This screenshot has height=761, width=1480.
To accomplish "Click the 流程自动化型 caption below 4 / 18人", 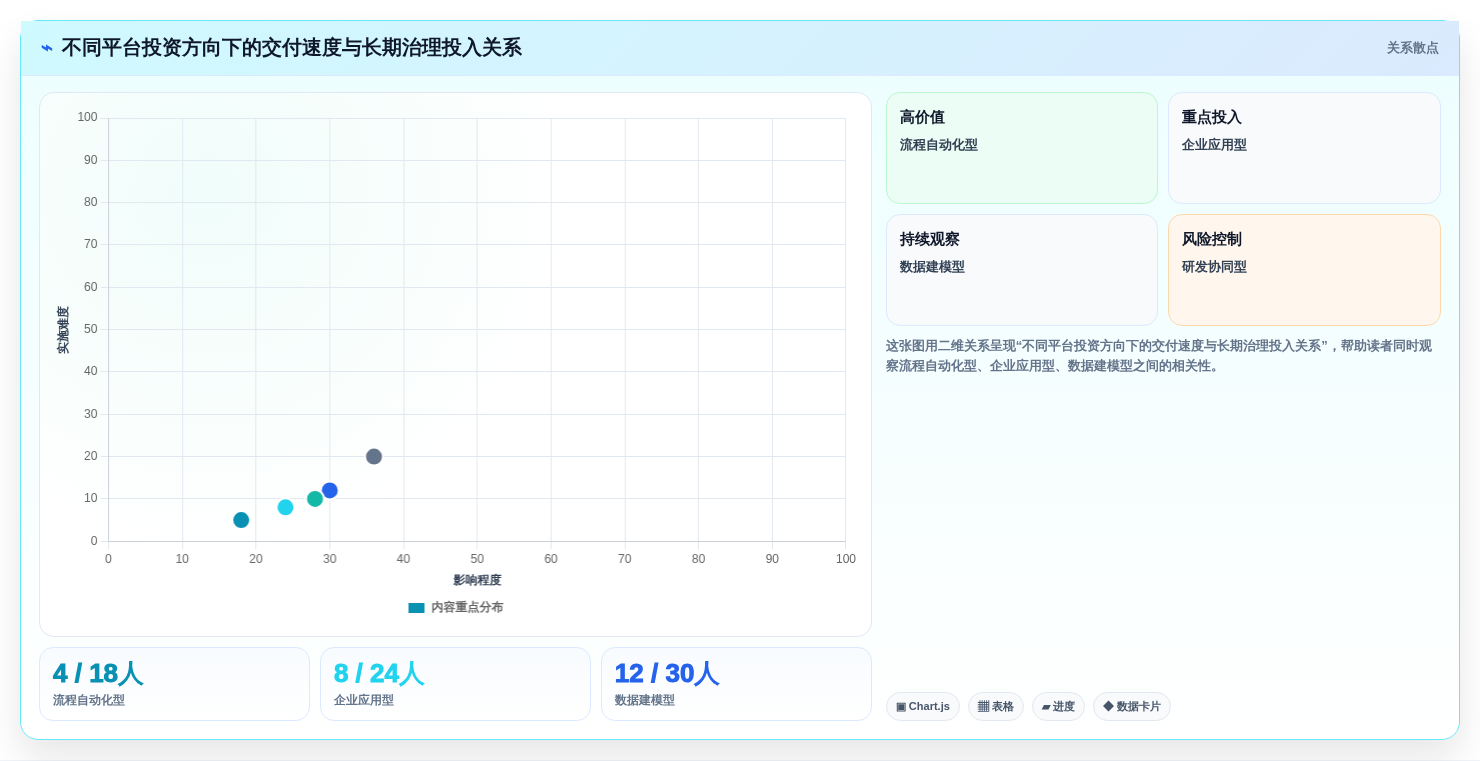I will (x=89, y=700).
